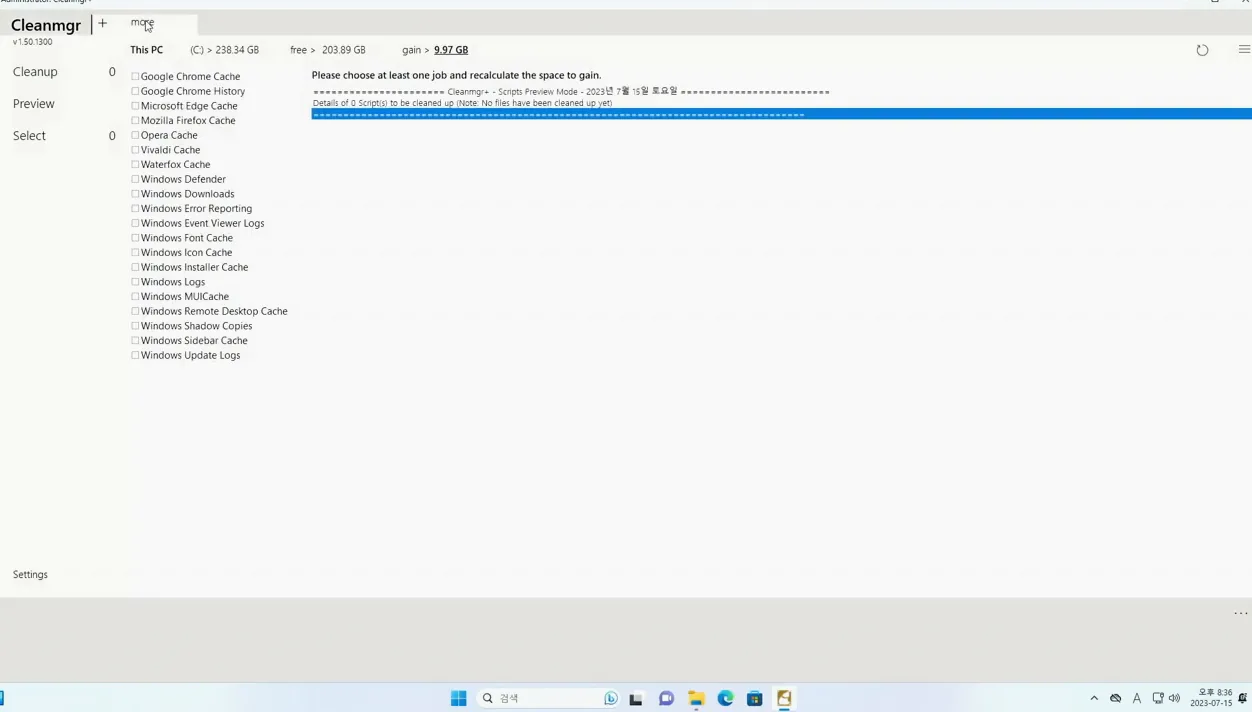
Task: Tick the Google Chrome Cache checkbox
Action: pyautogui.click(x=135, y=76)
